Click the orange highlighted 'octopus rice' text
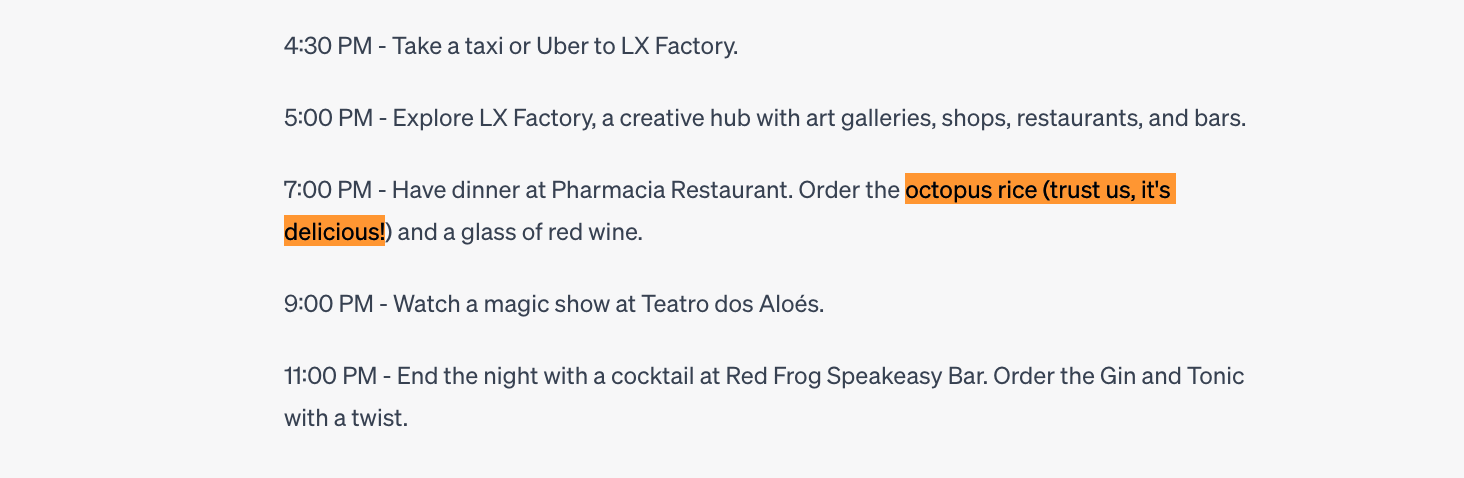The width and height of the screenshot is (1464, 478). (x=971, y=190)
